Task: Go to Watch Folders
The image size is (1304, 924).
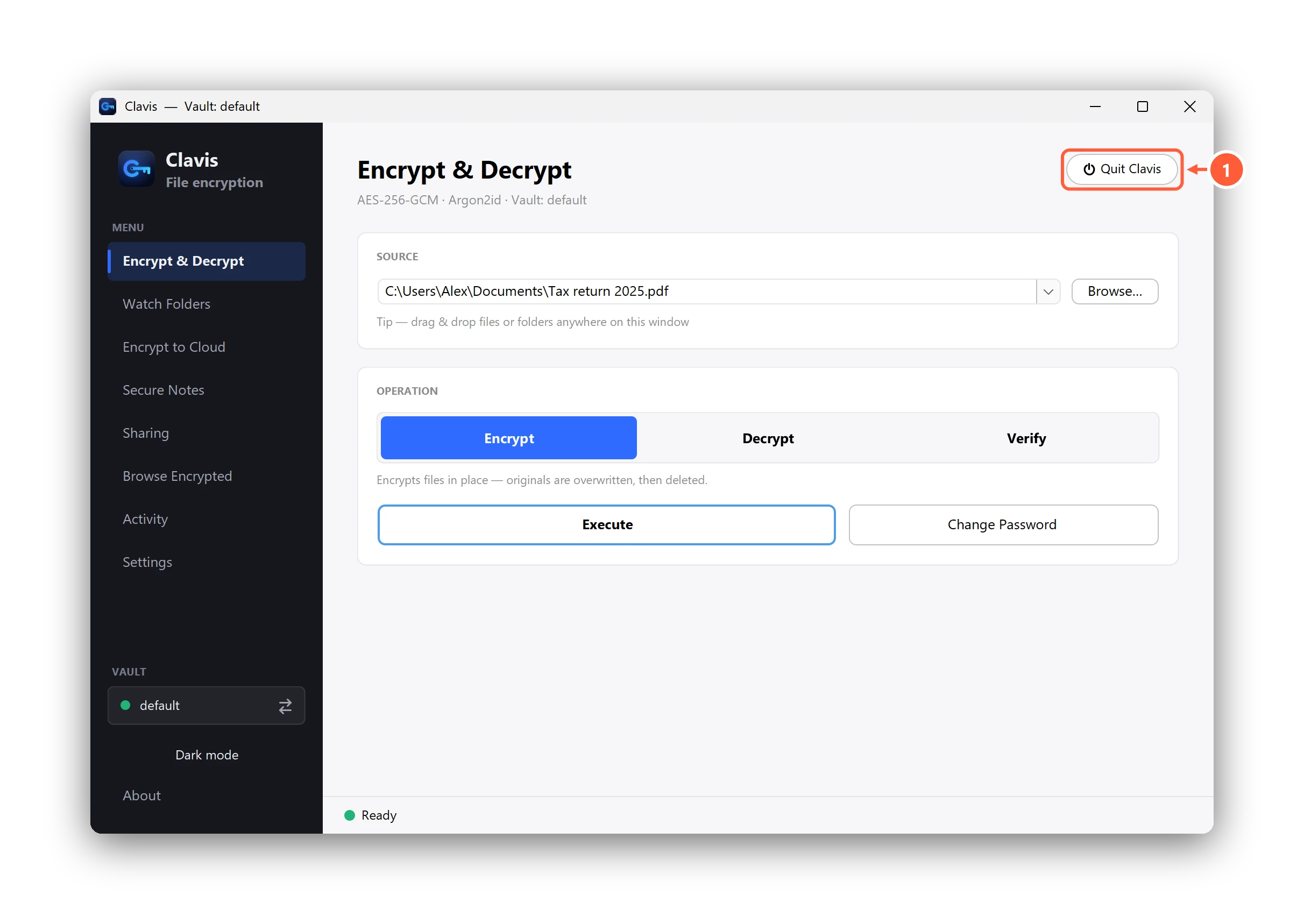Action: pyautogui.click(x=206, y=304)
